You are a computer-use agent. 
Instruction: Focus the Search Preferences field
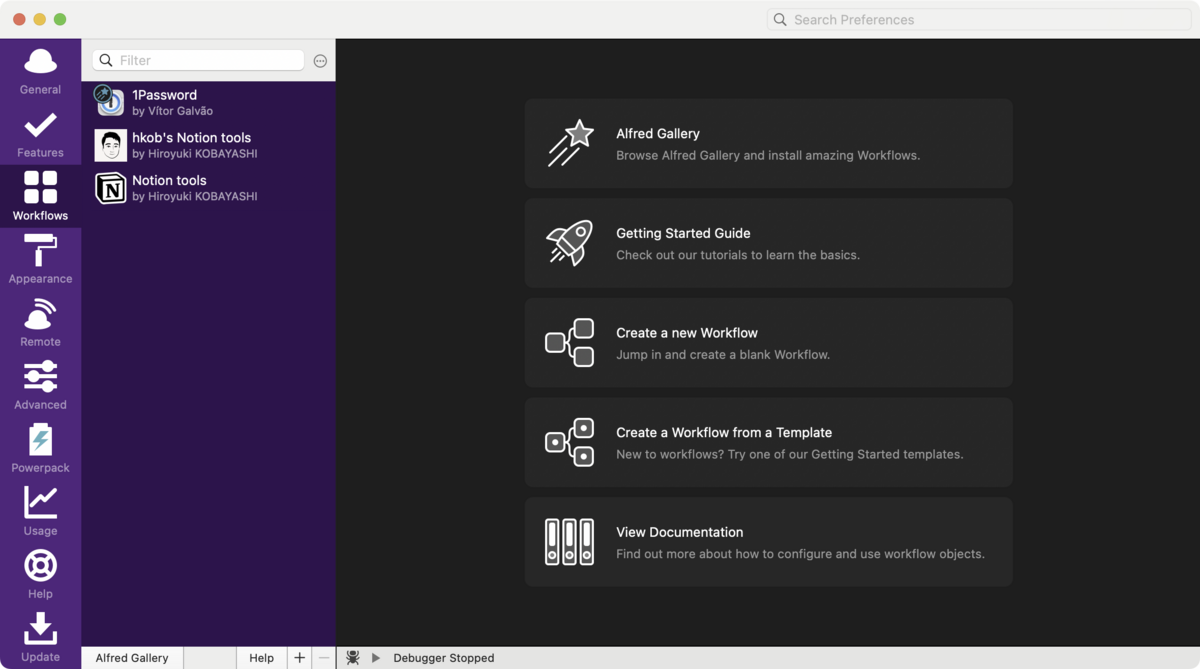pyautogui.click(x=978, y=19)
